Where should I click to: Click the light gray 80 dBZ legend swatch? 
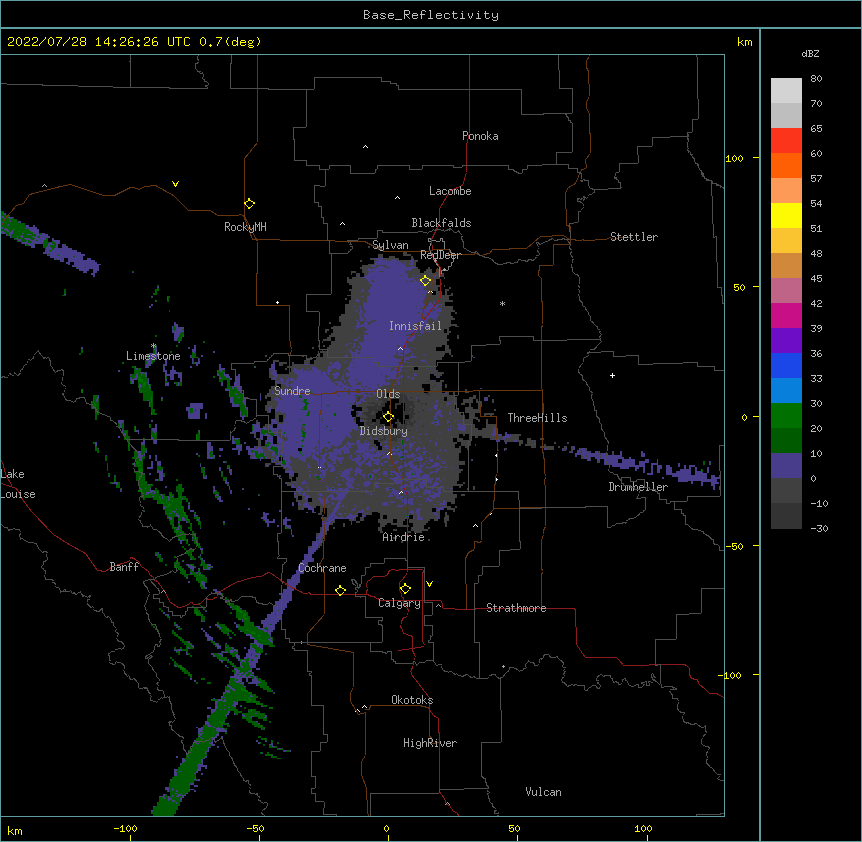click(786, 91)
